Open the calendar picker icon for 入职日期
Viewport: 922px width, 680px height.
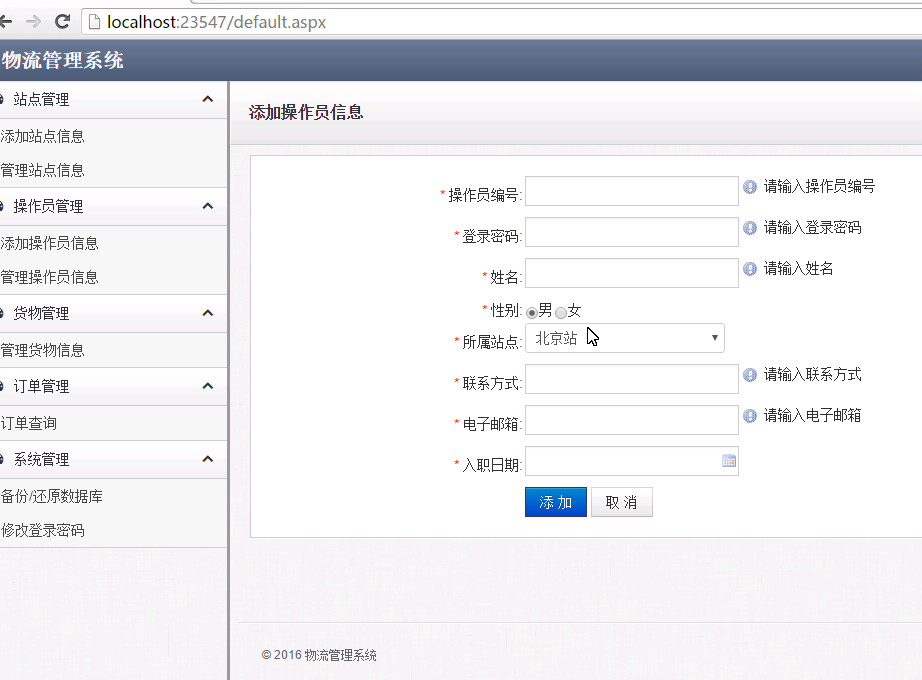pos(729,461)
